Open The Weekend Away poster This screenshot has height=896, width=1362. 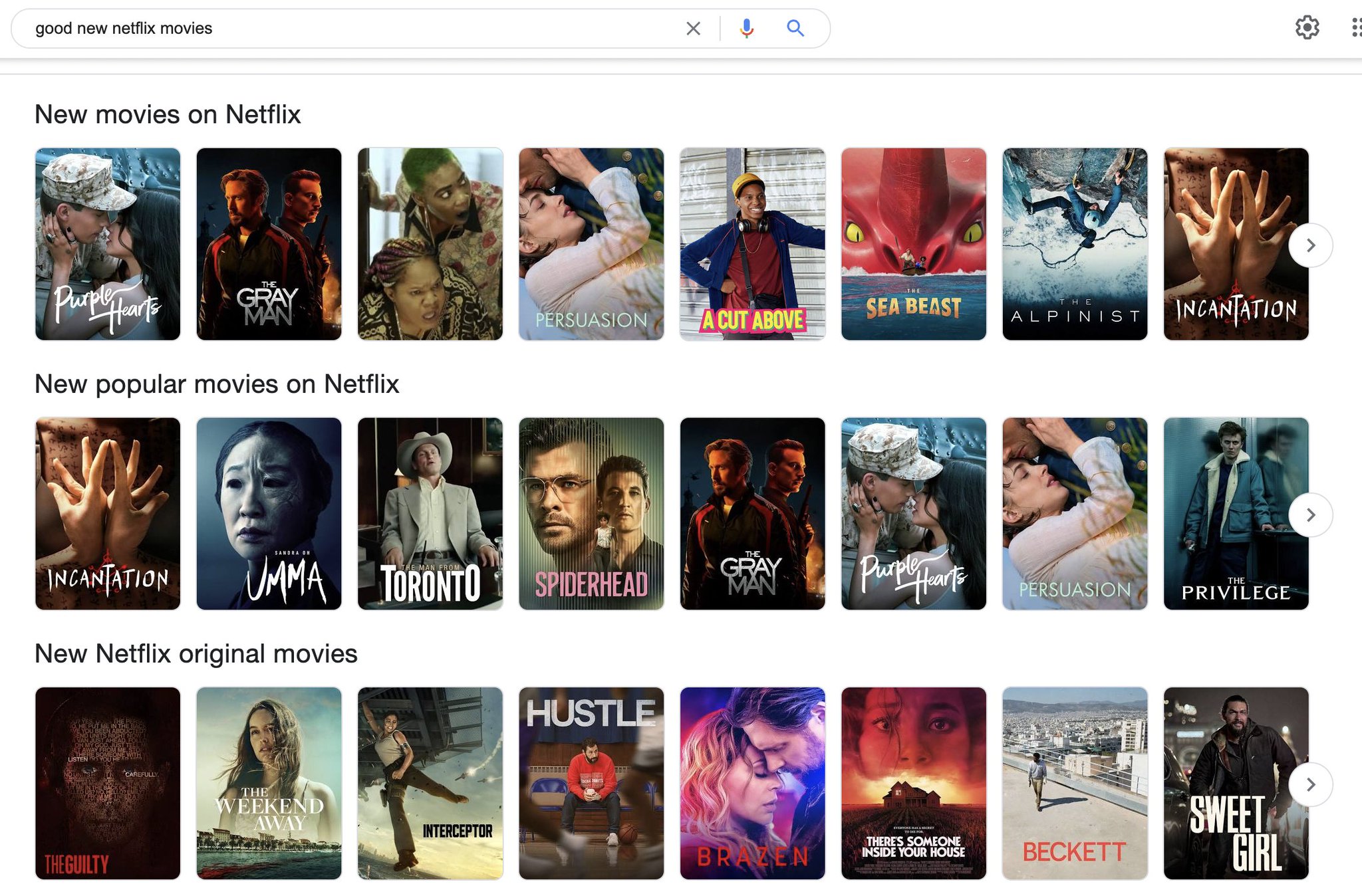269,783
